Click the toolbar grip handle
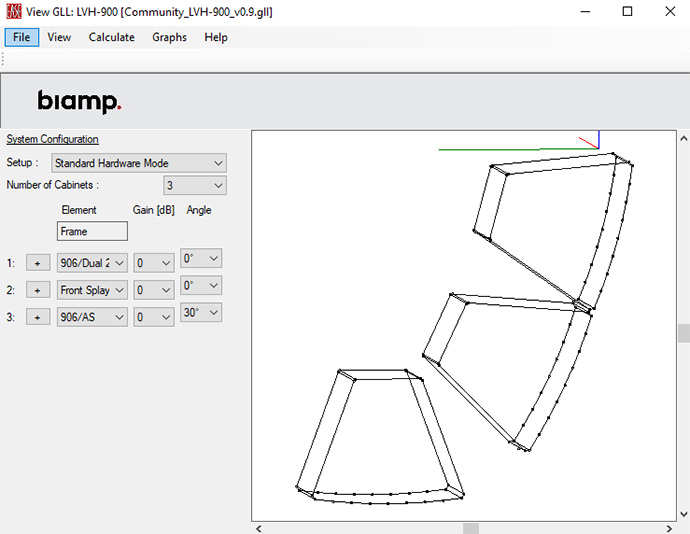 pos(3,59)
